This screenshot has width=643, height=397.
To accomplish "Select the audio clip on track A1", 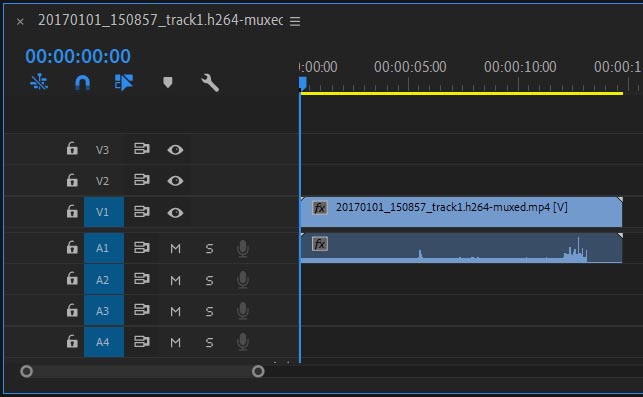I will coord(461,248).
